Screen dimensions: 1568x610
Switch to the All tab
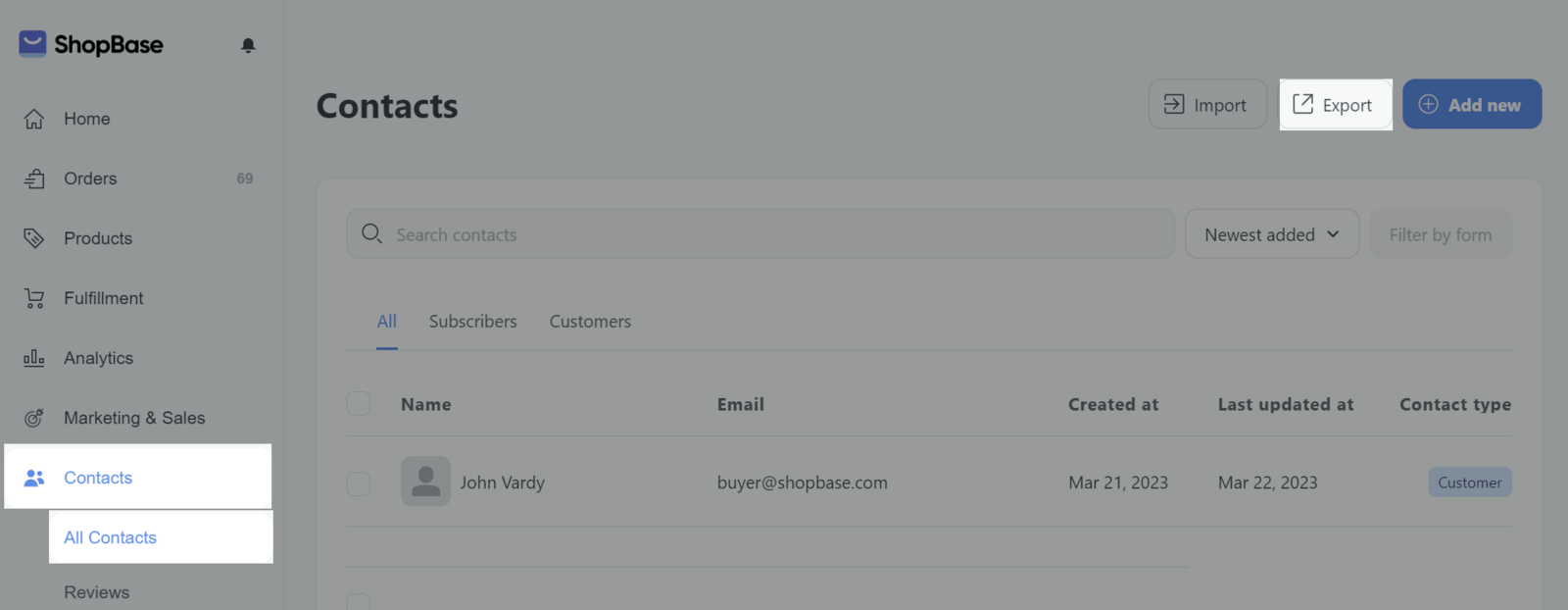coord(387,322)
